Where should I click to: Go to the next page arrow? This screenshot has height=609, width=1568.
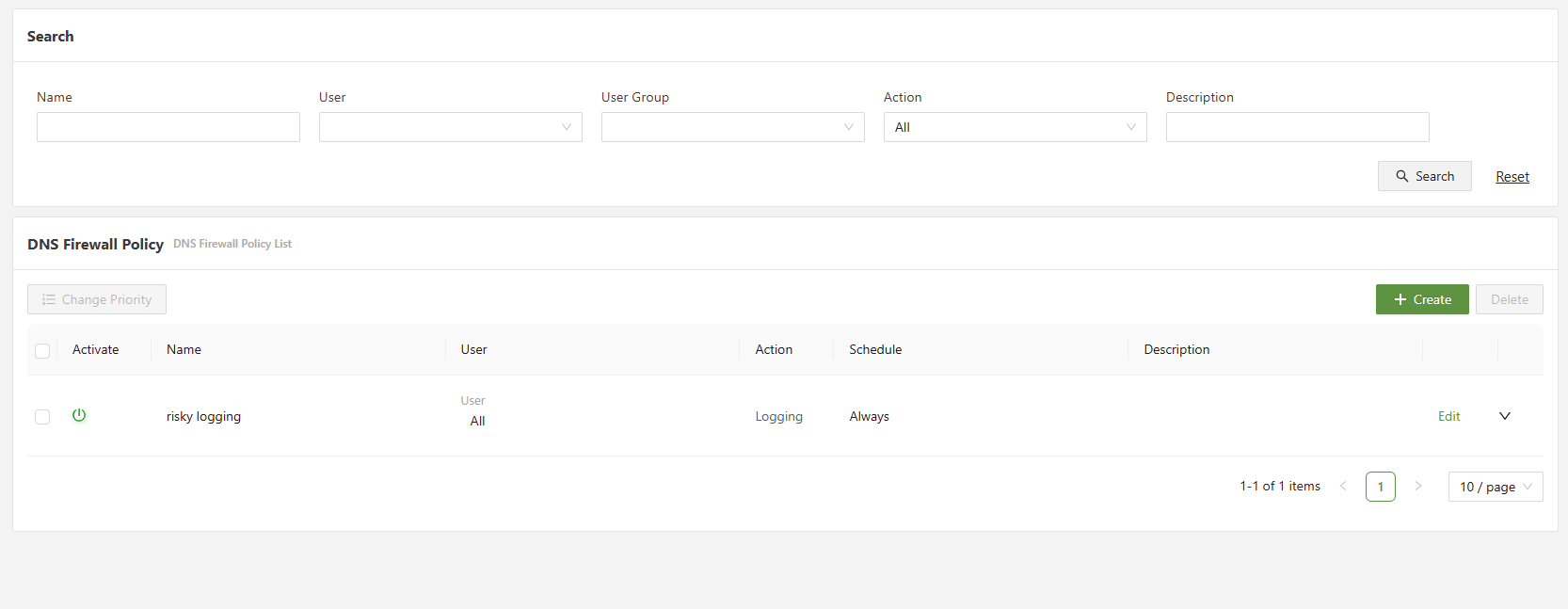pyautogui.click(x=1417, y=487)
